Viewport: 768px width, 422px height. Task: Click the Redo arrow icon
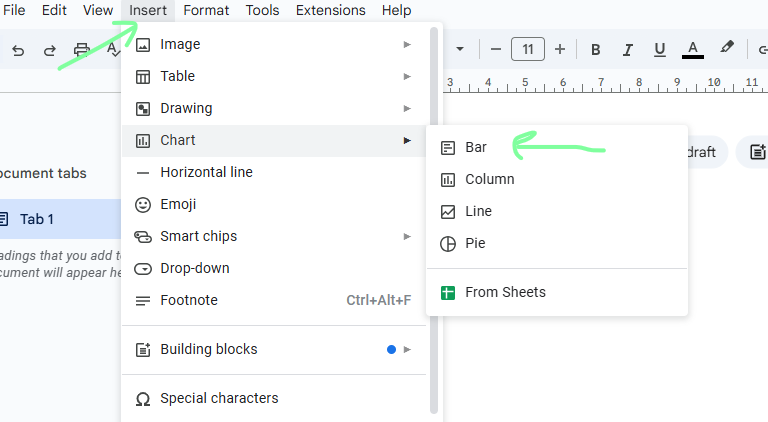pos(50,50)
